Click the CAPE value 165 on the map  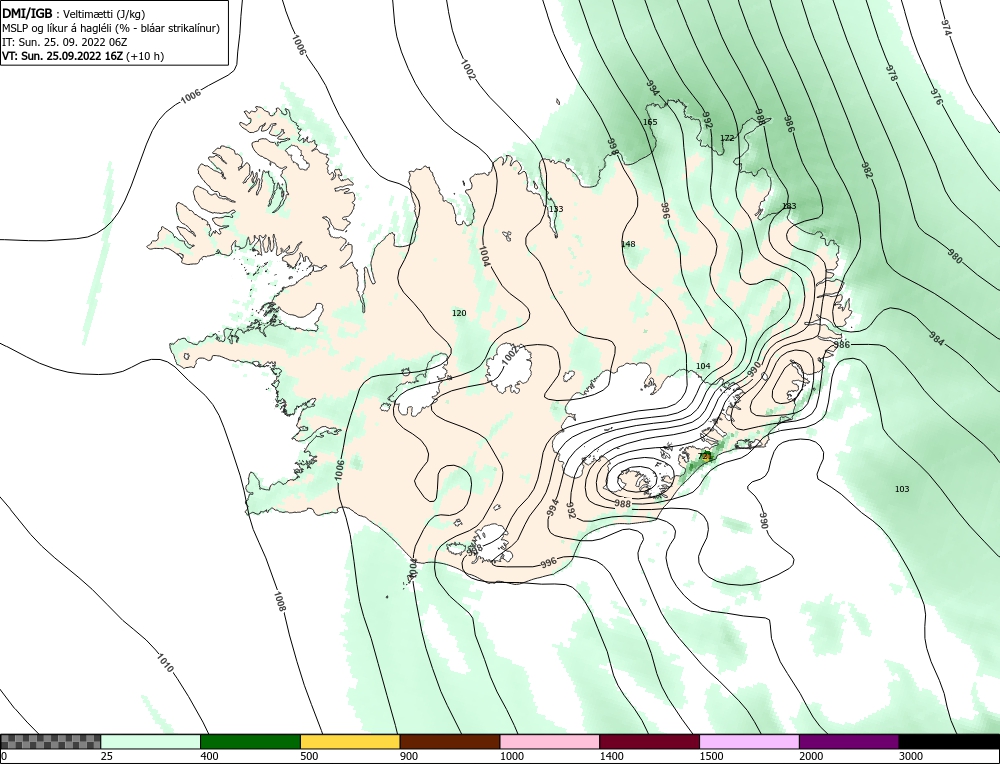[x=650, y=122]
